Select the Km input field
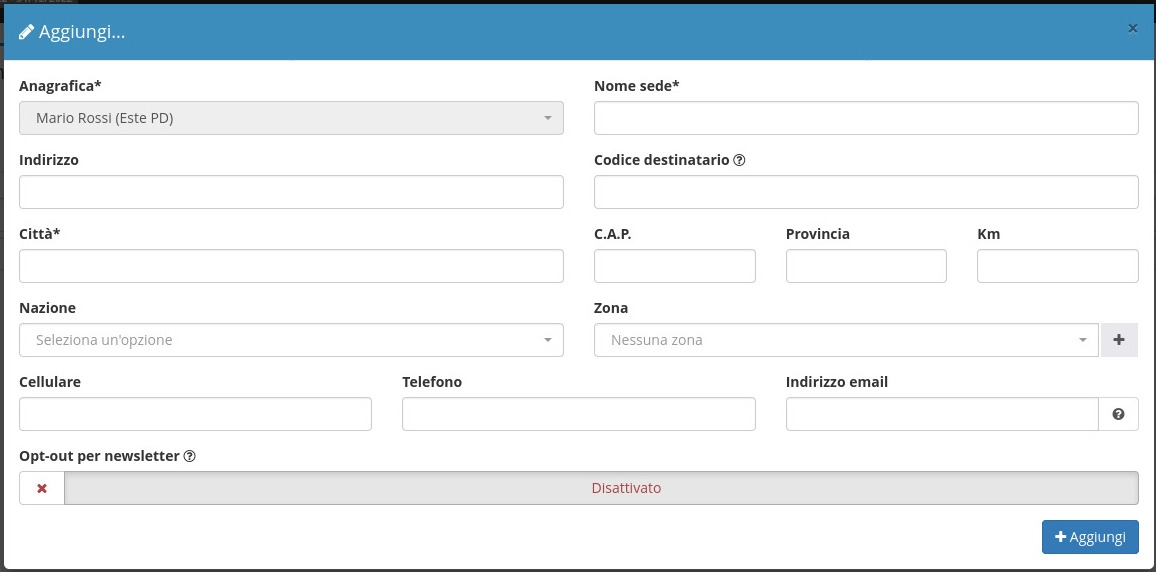Screen dimensions: 1156x572 pyautogui.click(x=1057, y=266)
